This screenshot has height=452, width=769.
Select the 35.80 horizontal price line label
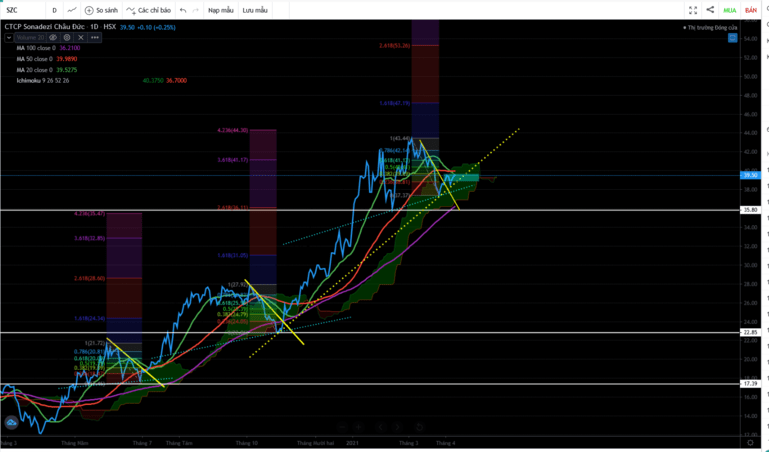(x=750, y=210)
